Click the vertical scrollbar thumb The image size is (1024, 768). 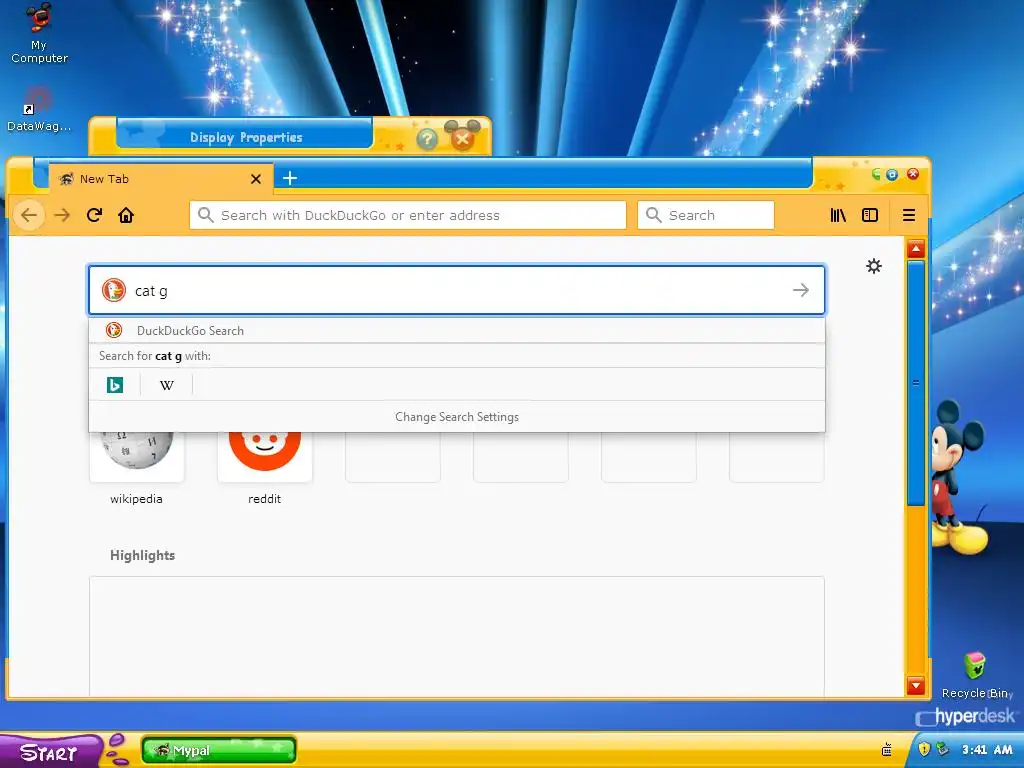pos(916,383)
